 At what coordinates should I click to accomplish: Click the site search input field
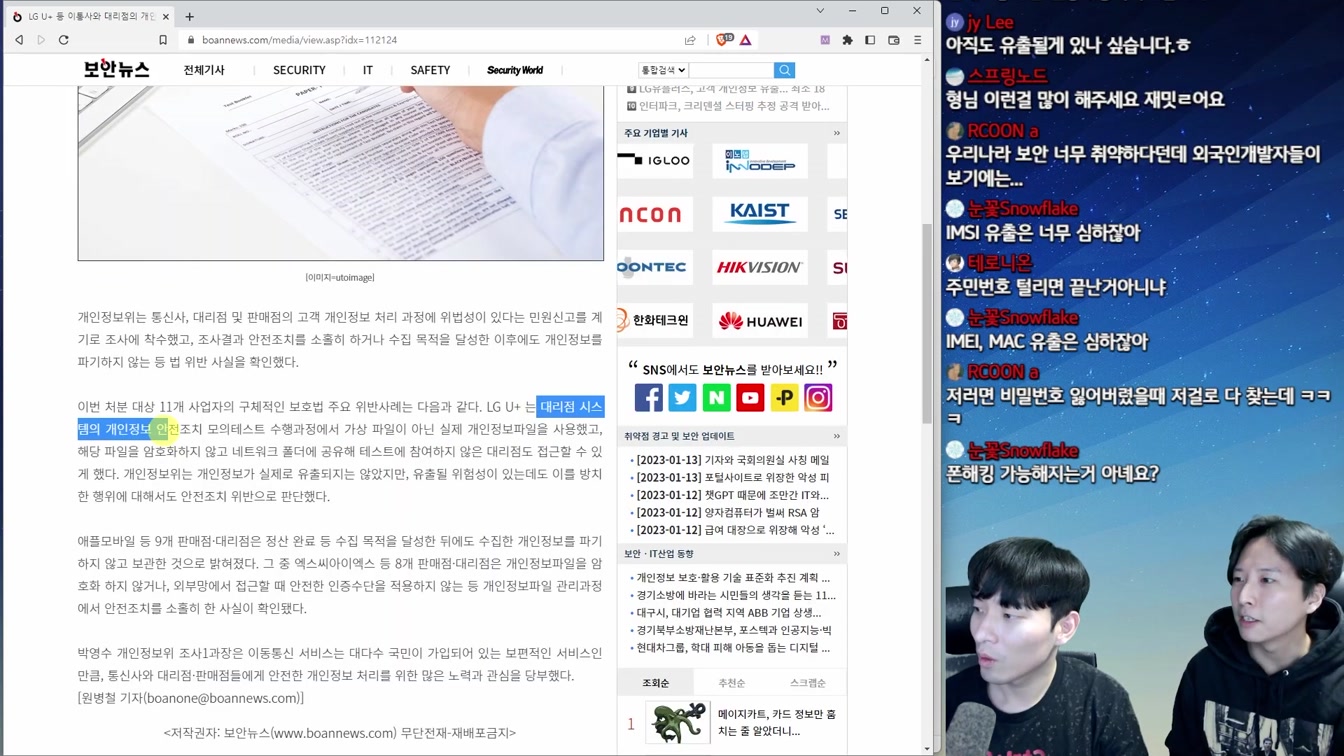pos(731,70)
